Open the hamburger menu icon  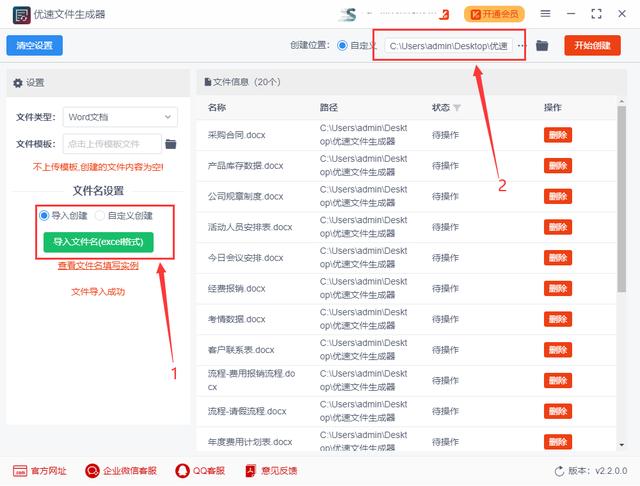545,14
